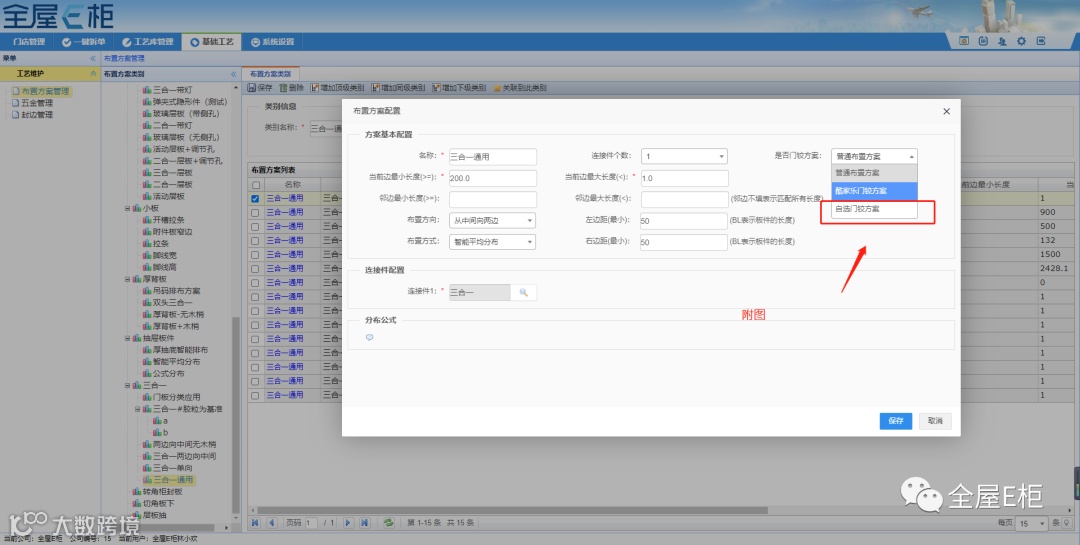The image size is (1080, 545).
Task: Tick the checkbox of the row with 500
Action: pyautogui.click(x=256, y=227)
